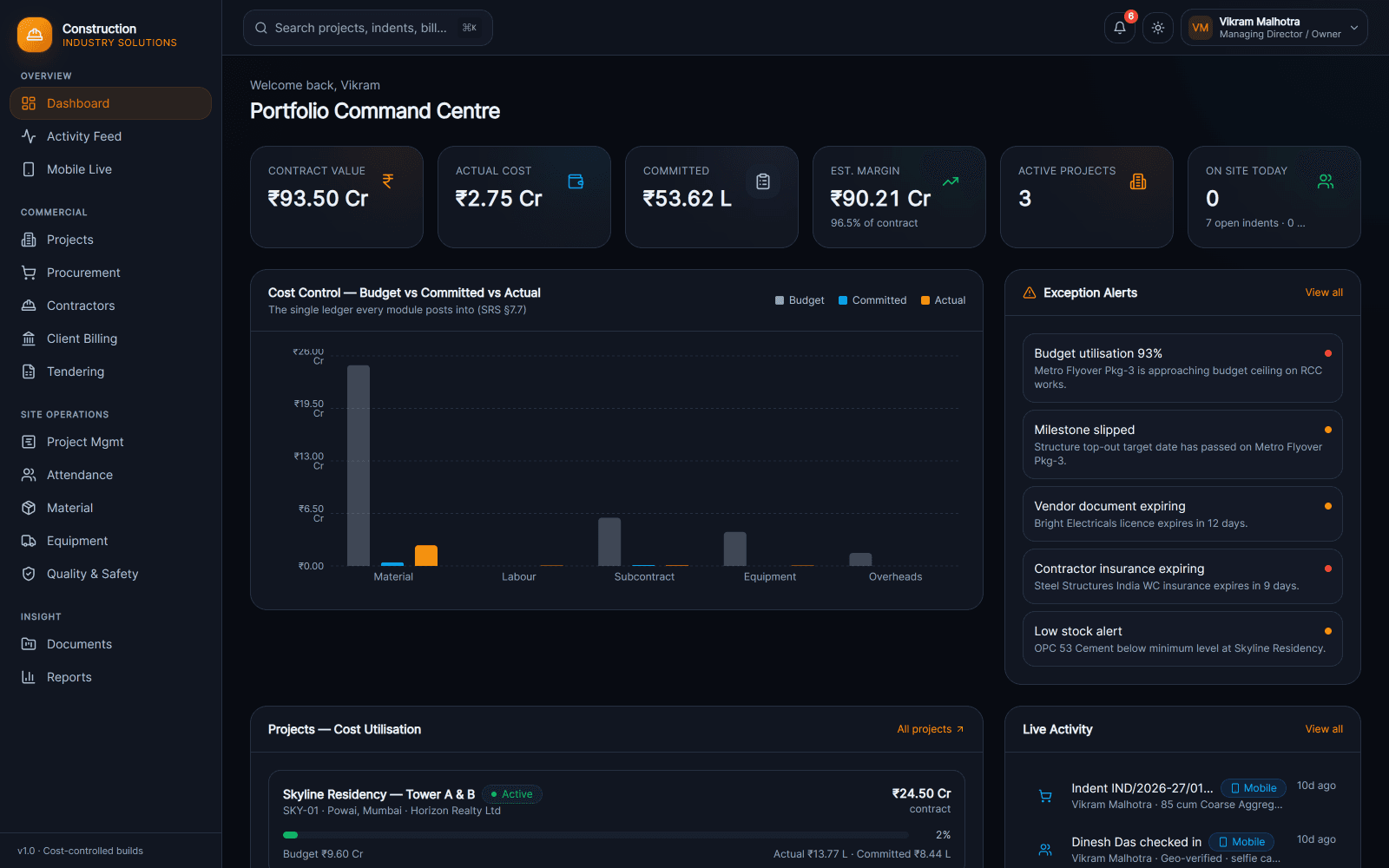This screenshot has height=868, width=1389.
Task: Click the people icon beside Dinesh Das activity
Action: pyautogui.click(x=1045, y=850)
